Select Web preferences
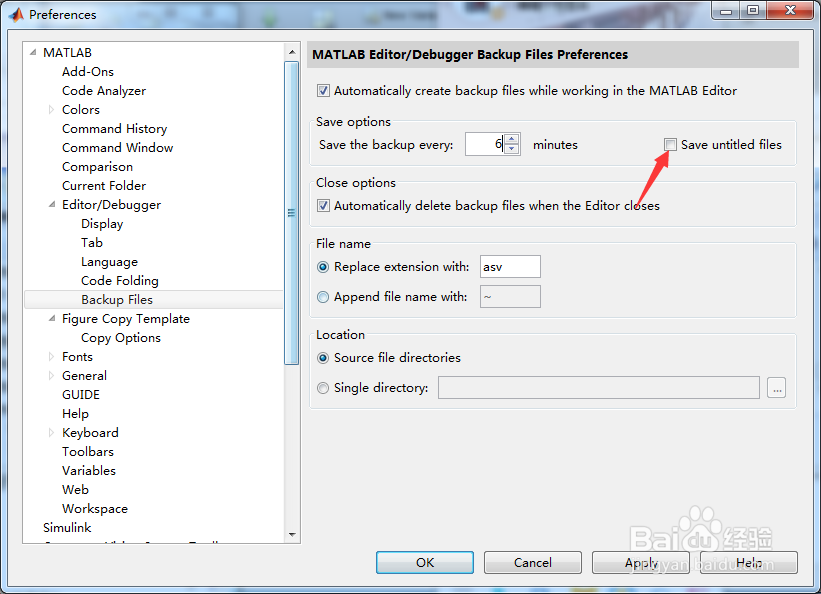The width and height of the screenshot is (821, 594). pos(75,490)
